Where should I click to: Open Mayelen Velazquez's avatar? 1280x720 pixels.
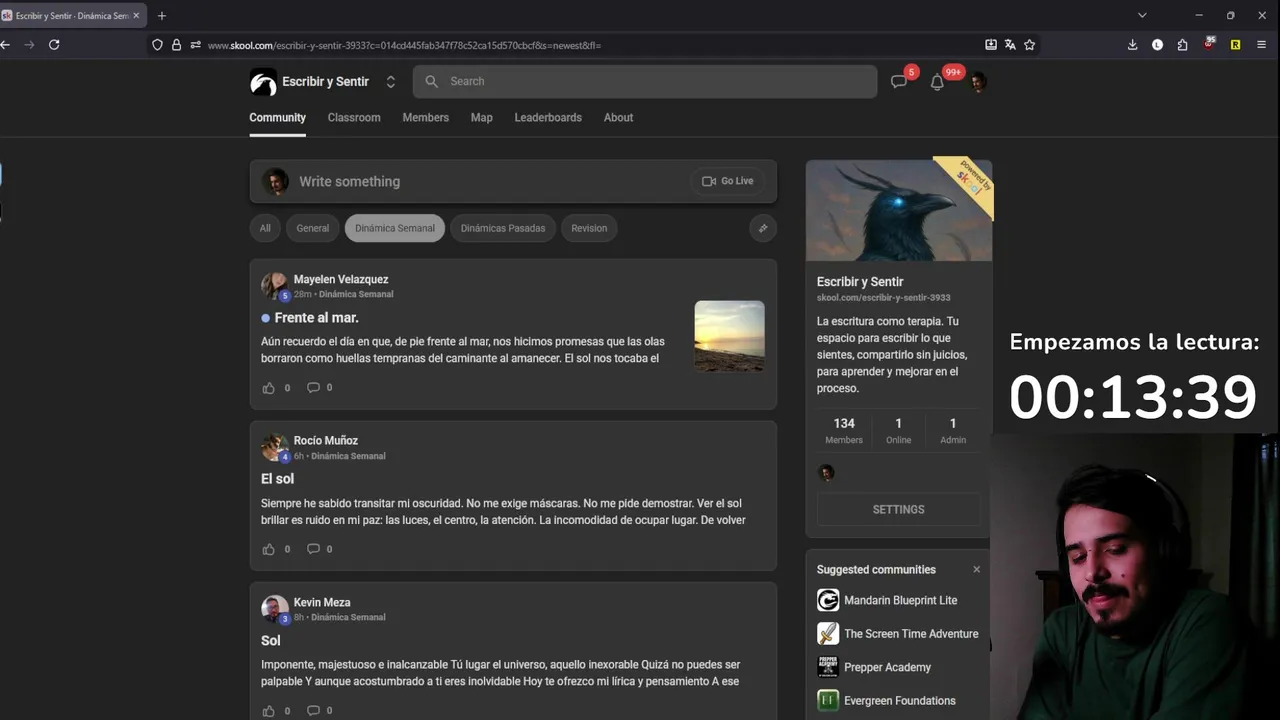[275, 286]
